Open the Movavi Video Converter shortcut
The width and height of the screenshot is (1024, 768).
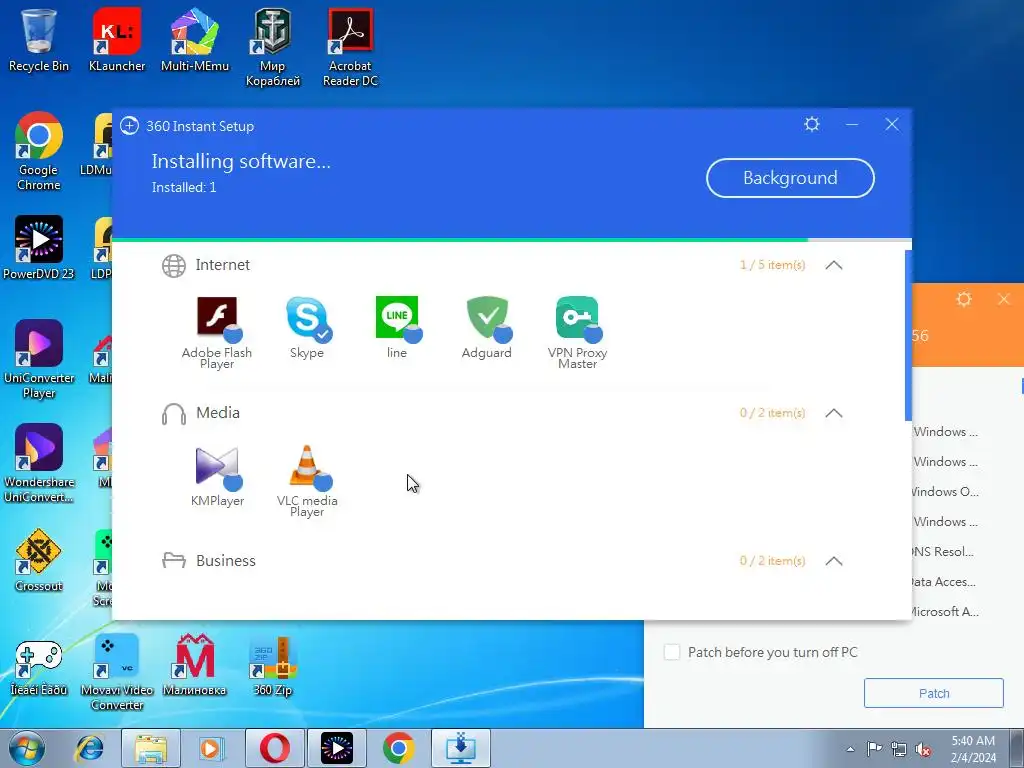click(117, 673)
